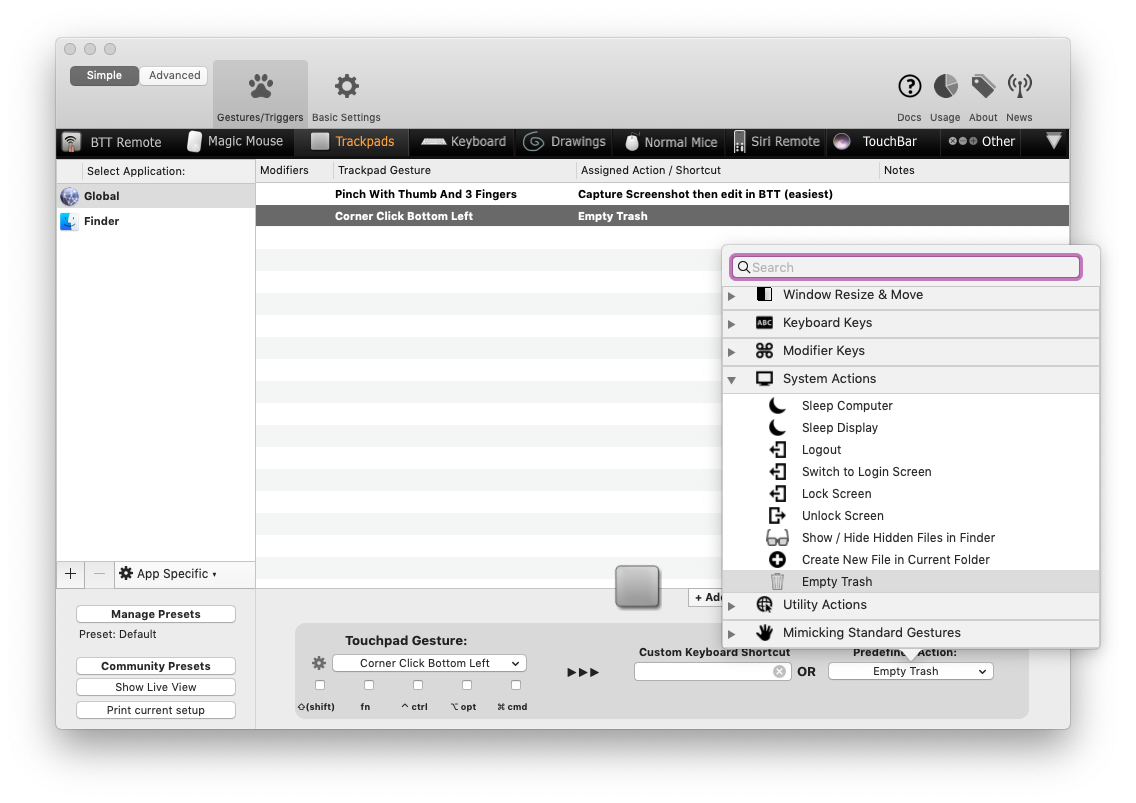This screenshot has width=1136, height=803.
Task: Open the Usage pie chart icon
Action: pos(945,86)
